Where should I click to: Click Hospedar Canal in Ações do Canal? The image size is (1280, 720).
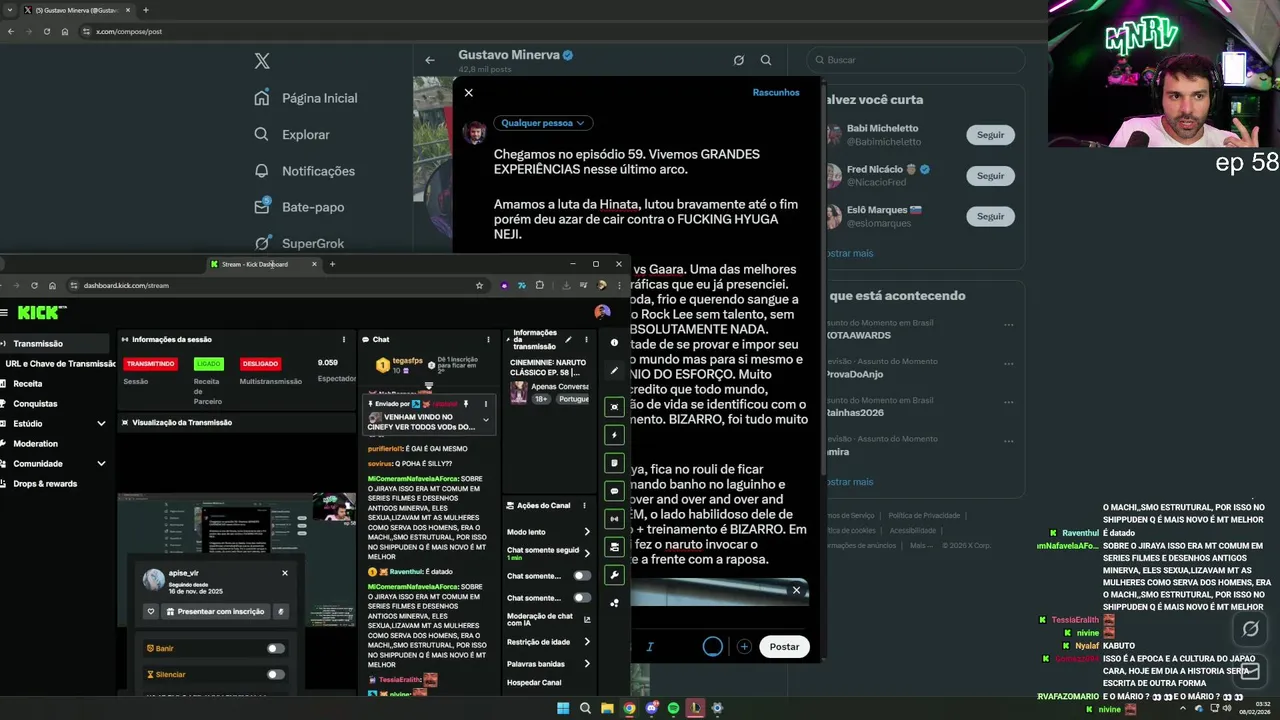[x=534, y=683]
